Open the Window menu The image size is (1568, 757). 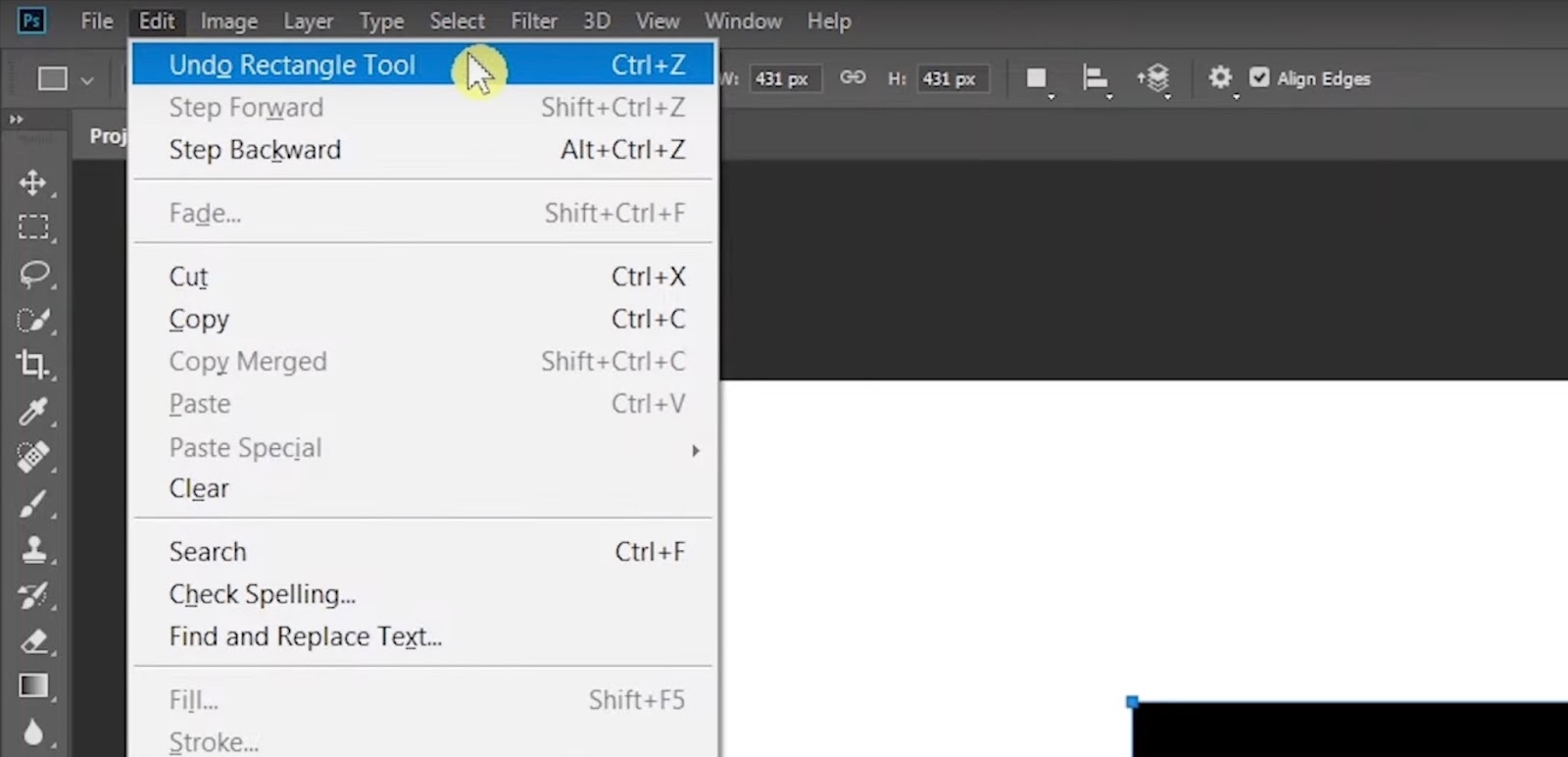(743, 21)
